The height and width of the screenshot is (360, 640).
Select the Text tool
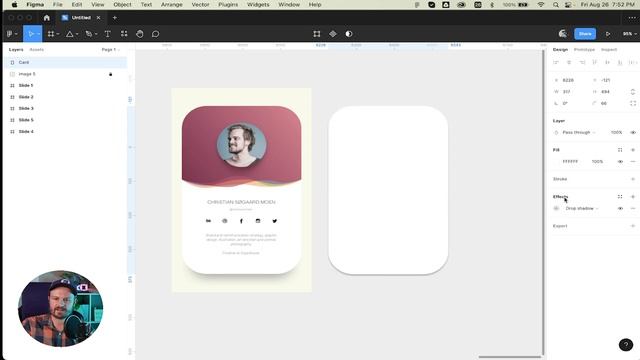pos(108,34)
